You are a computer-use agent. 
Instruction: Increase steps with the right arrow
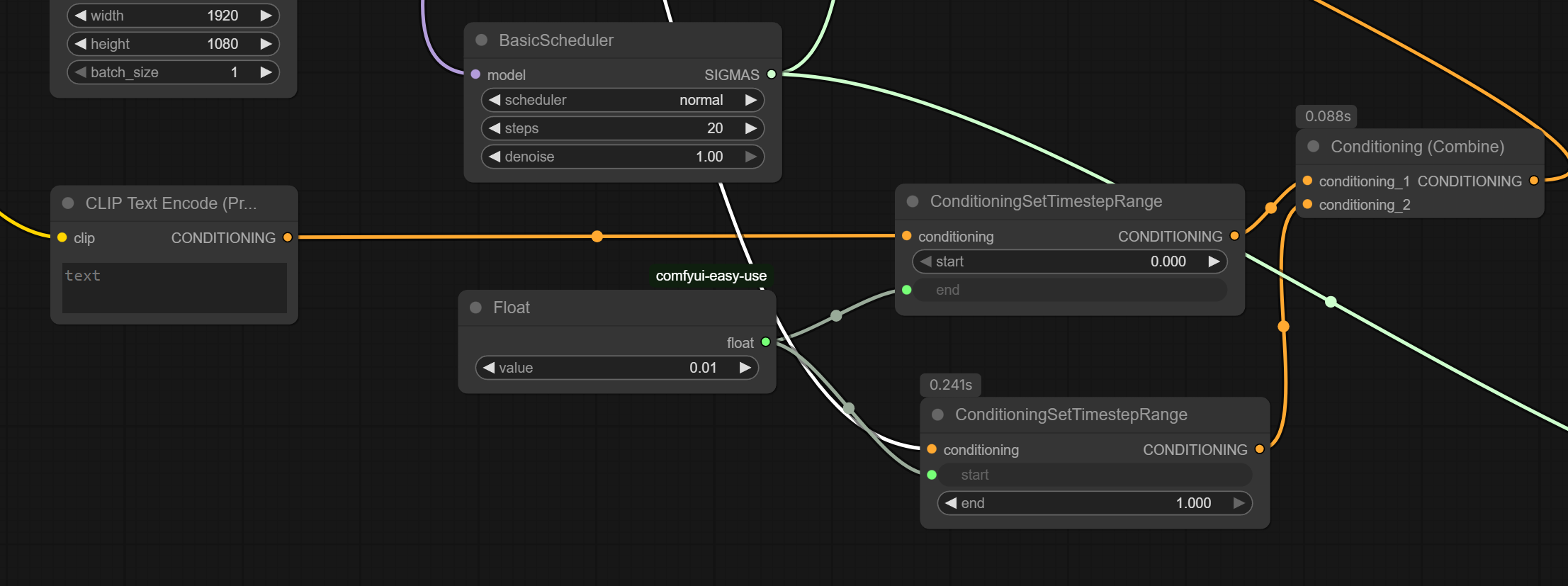(x=751, y=128)
